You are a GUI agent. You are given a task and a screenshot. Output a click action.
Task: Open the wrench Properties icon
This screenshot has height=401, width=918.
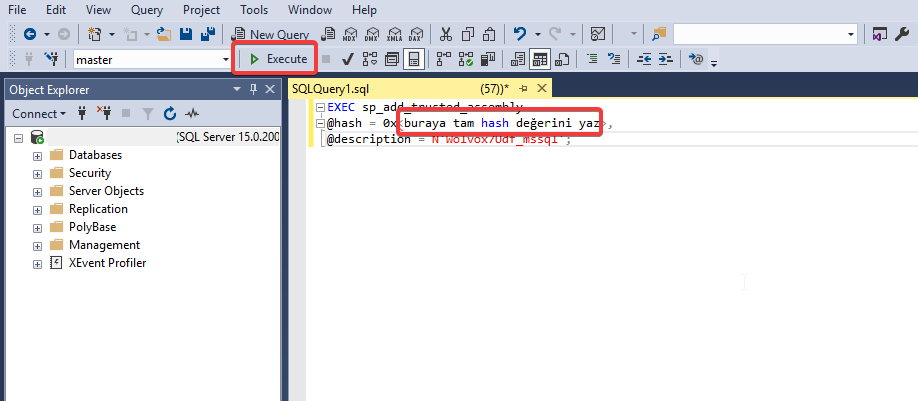click(x=903, y=34)
